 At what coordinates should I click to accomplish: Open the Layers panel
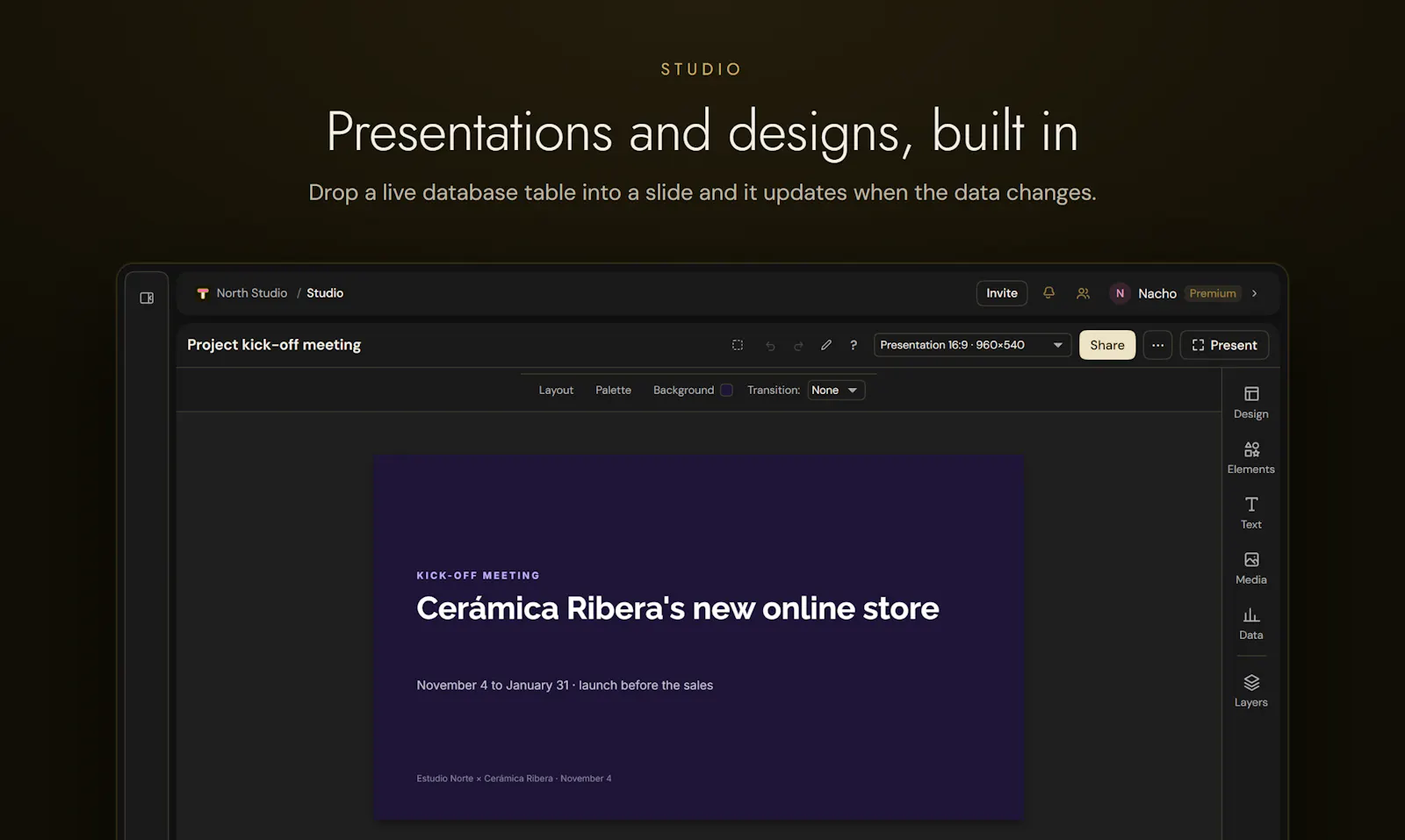pos(1251,691)
